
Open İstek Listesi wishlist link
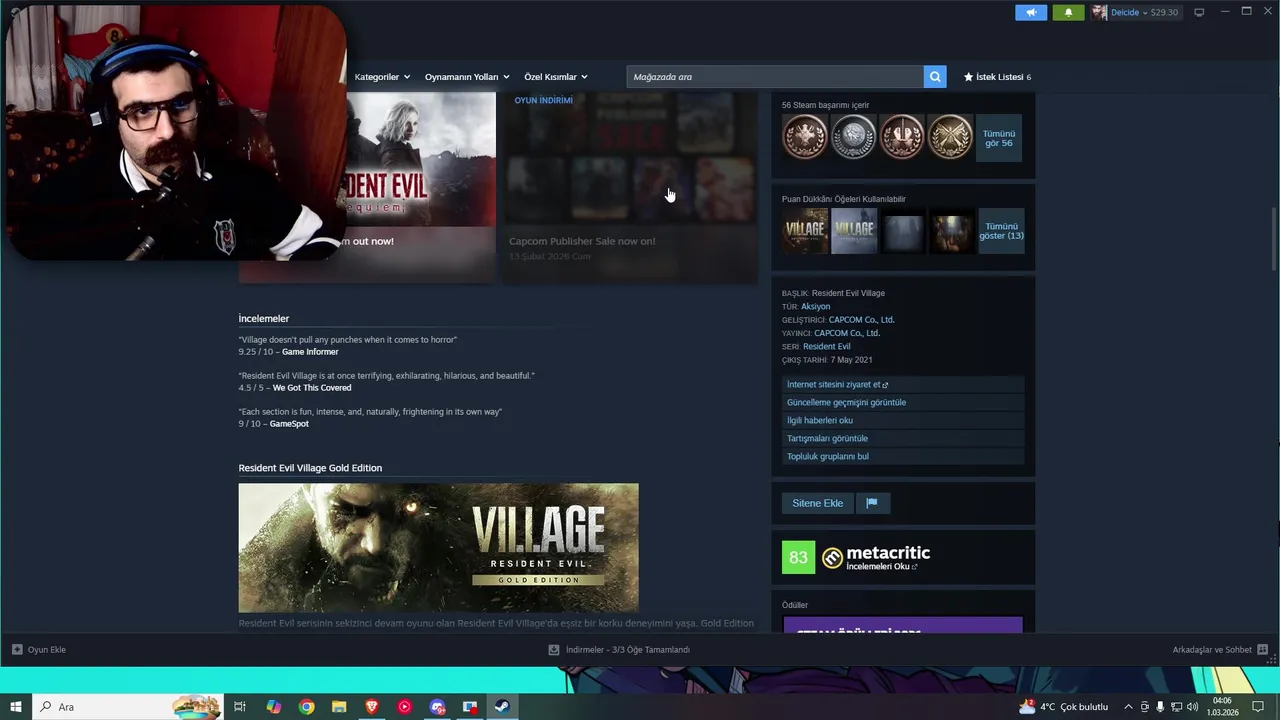pyautogui.click(x=997, y=77)
